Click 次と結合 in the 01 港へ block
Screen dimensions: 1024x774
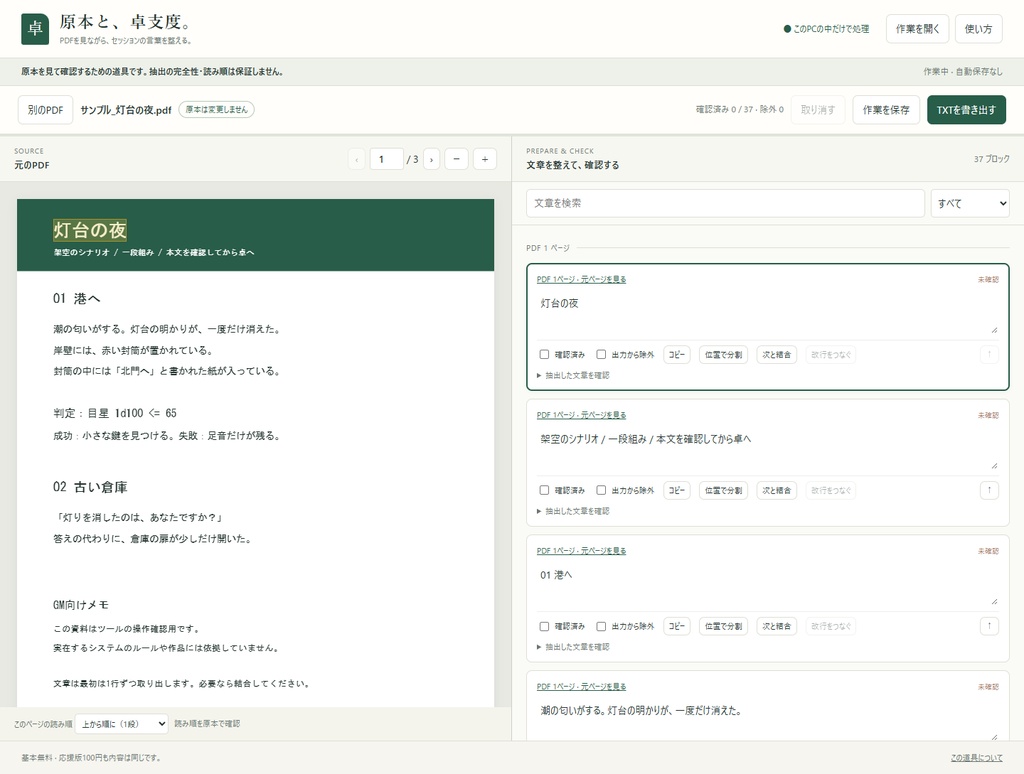click(x=776, y=626)
